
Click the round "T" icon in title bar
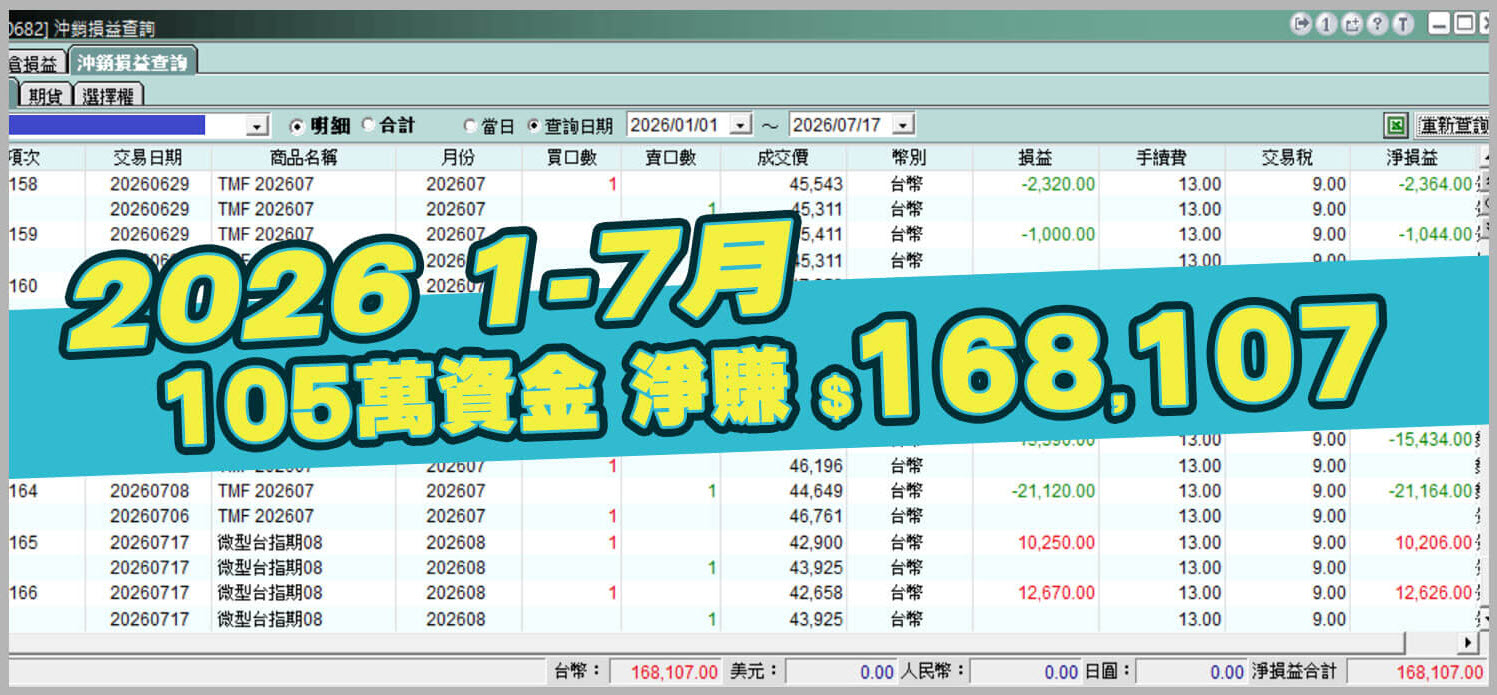click(1404, 24)
